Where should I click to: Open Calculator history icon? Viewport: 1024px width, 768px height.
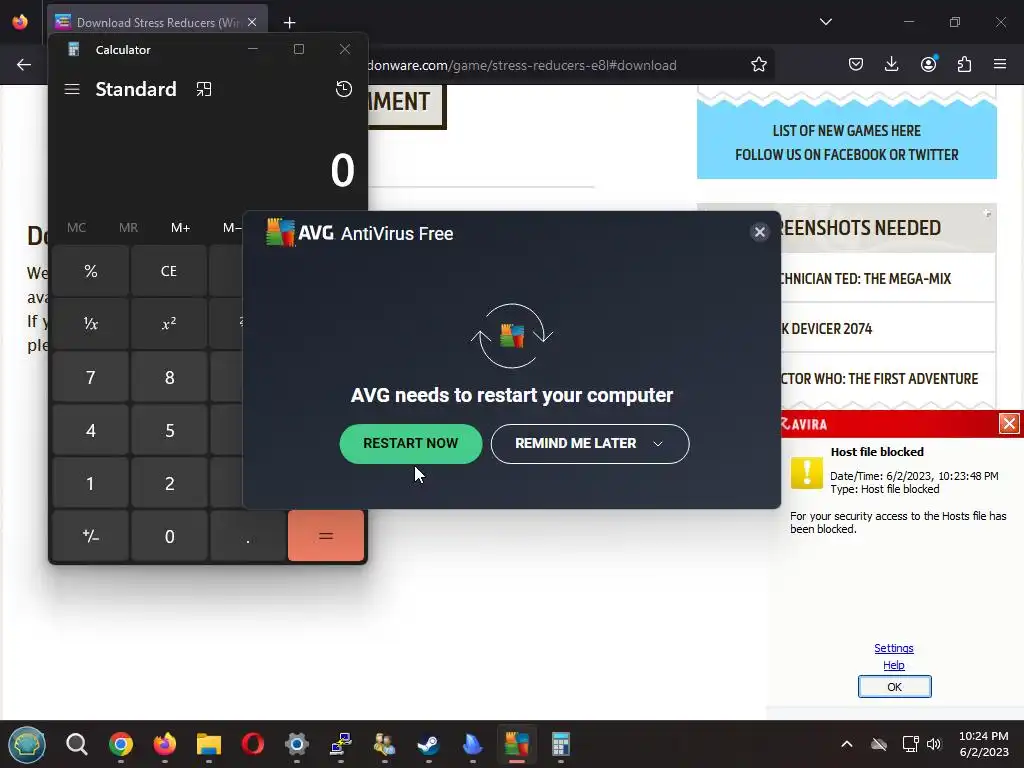pos(344,89)
